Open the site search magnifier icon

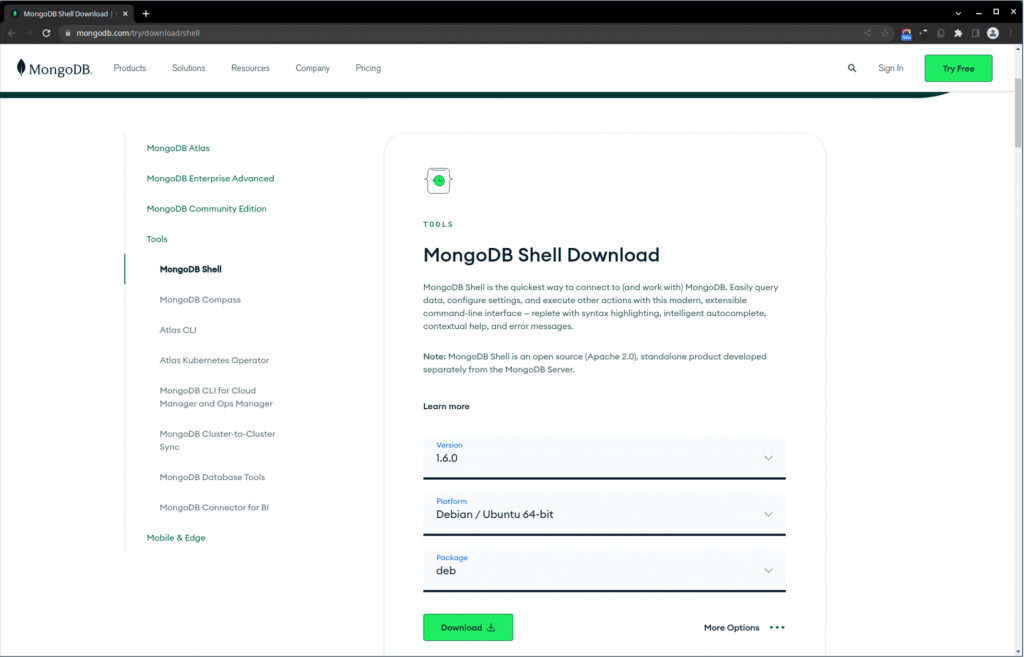click(852, 68)
